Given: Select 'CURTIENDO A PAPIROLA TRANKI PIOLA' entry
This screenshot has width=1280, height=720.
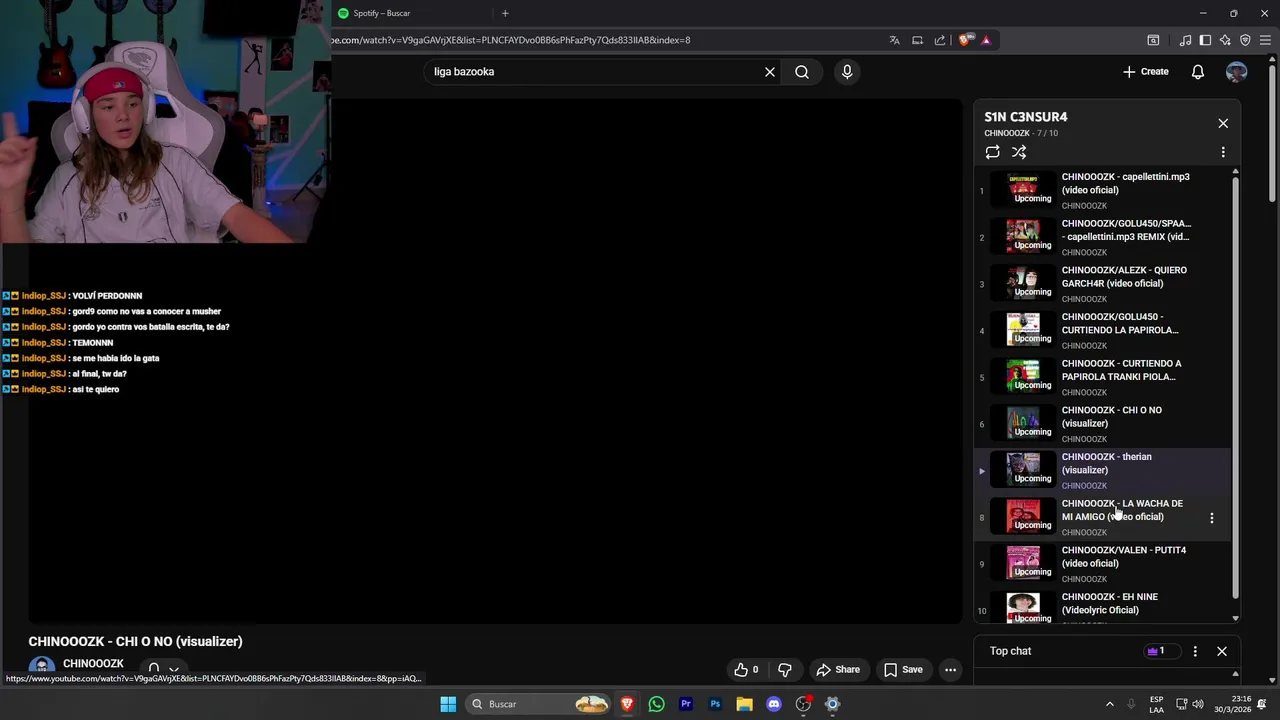Looking at the screenshot, I should [x=1103, y=377].
